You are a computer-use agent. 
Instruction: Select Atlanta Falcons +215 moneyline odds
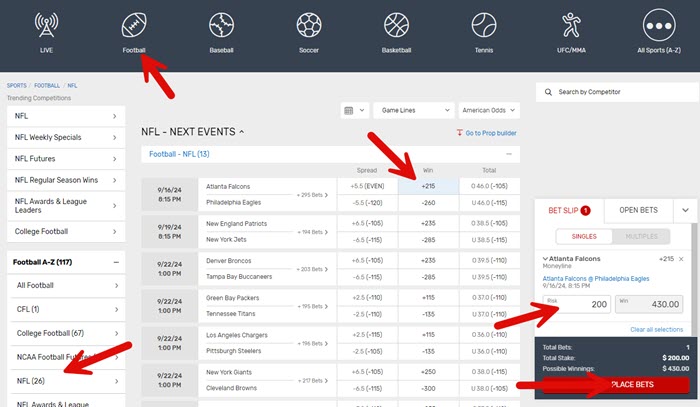pyautogui.click(x=428, y=186)
